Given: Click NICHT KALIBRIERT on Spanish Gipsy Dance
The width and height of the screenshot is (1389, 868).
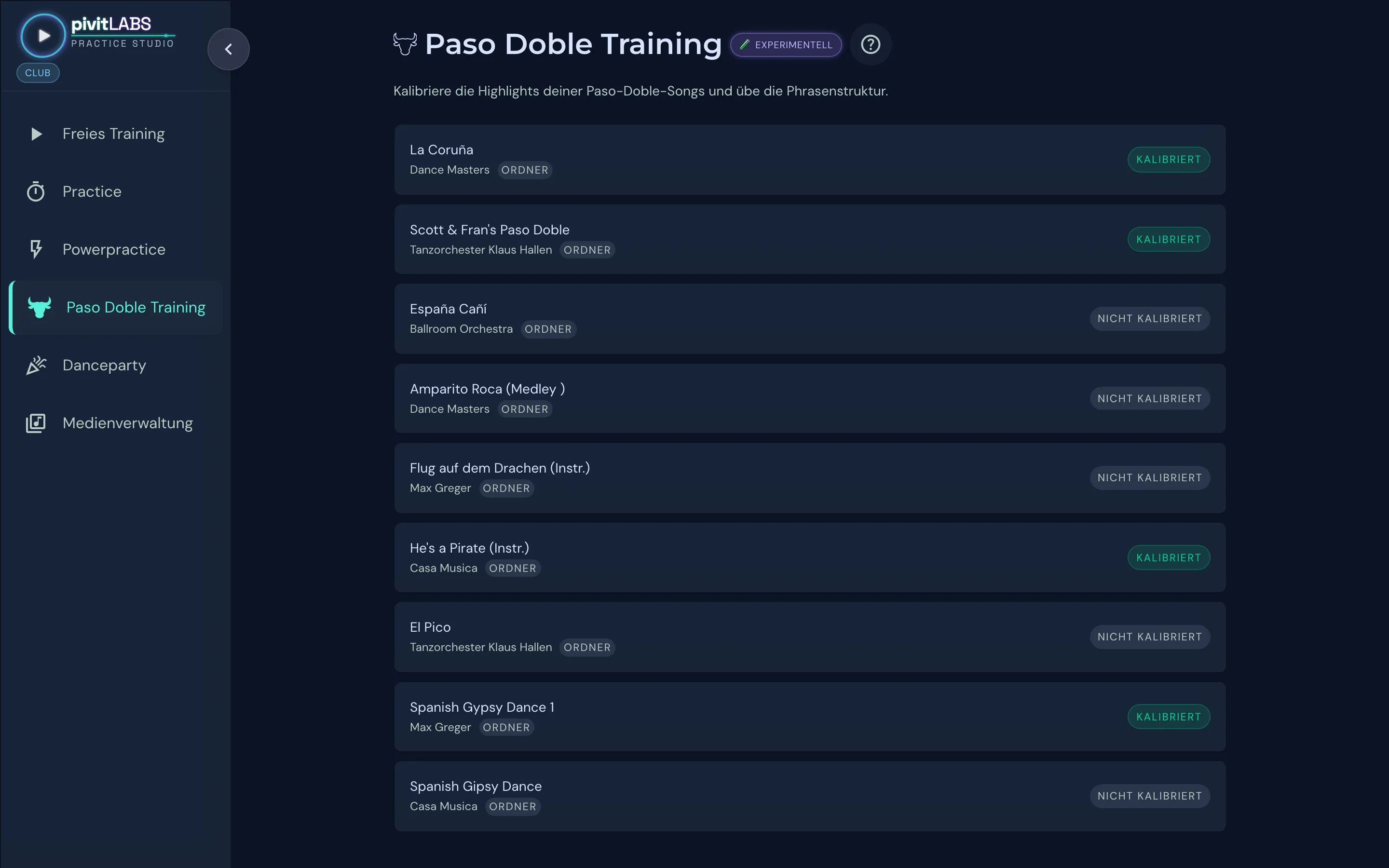Looking at the screenshot, I should pyautogui.click(x=1150, y=796).
